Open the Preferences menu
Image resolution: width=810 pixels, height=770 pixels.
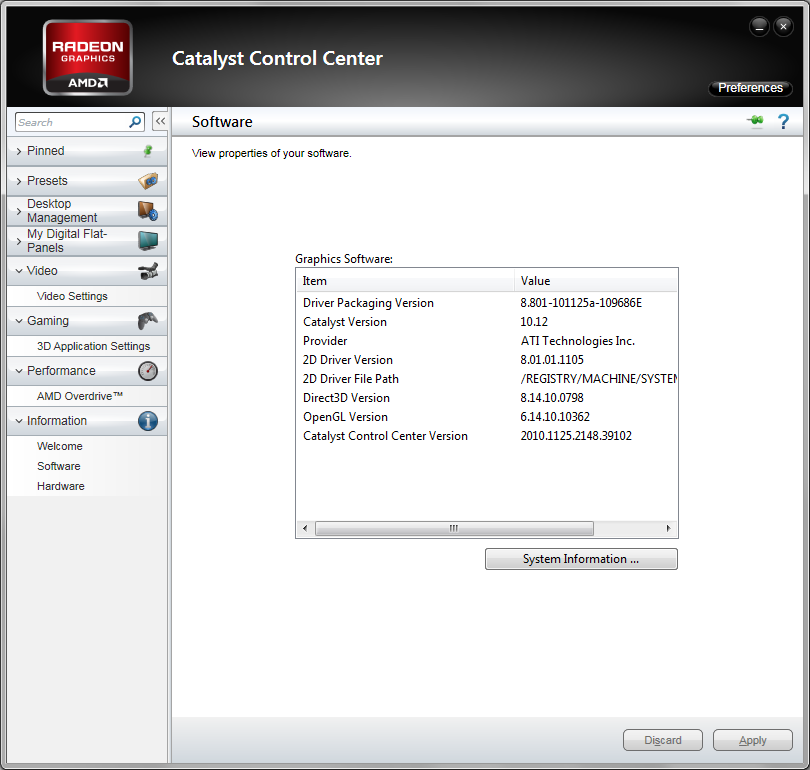[x=750, y=88]
